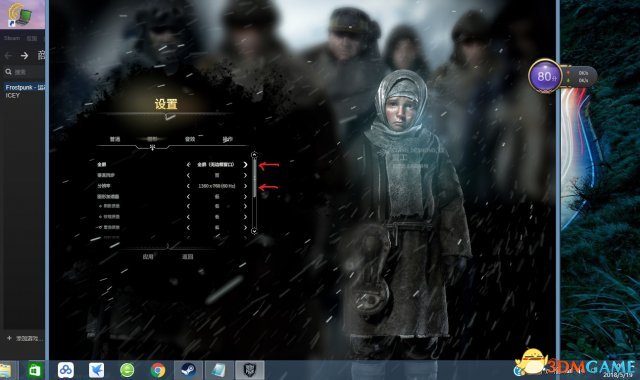Click the 全屏 setting label
The width and height of the screenshot is (640, 380).
[x=102, y=164]
